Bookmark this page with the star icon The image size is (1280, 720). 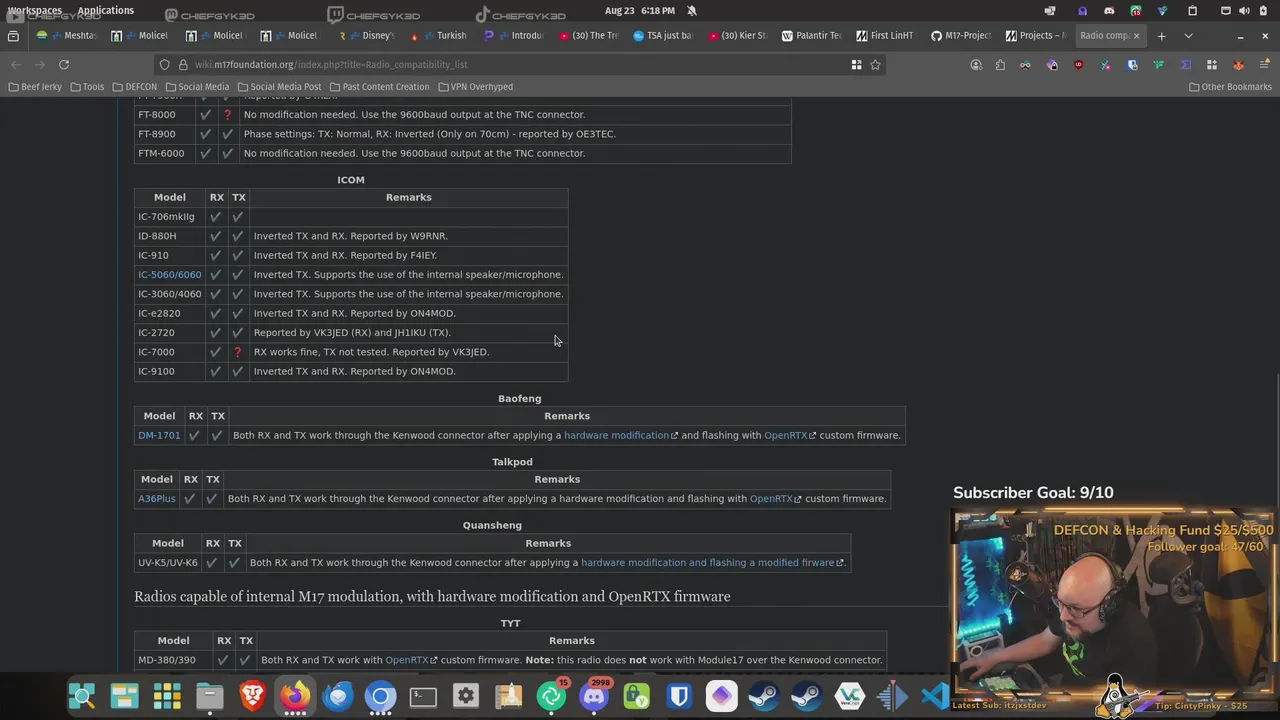click(x=875, y=64)
